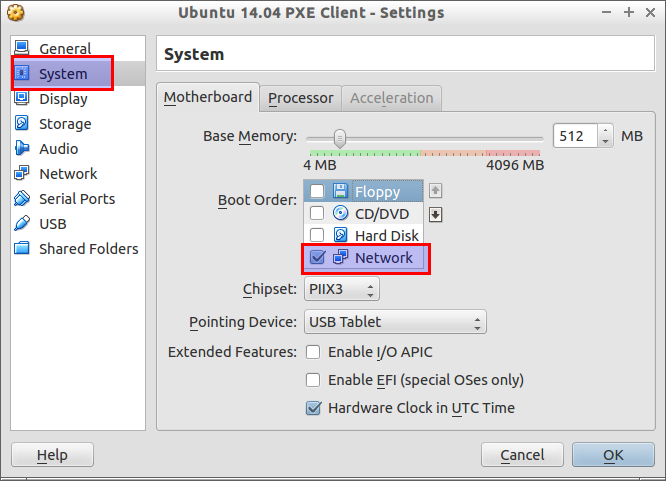Click the CD/DVD disc icon in Boot Order
This screenshot has width=666, height=481.
[340, 213]
